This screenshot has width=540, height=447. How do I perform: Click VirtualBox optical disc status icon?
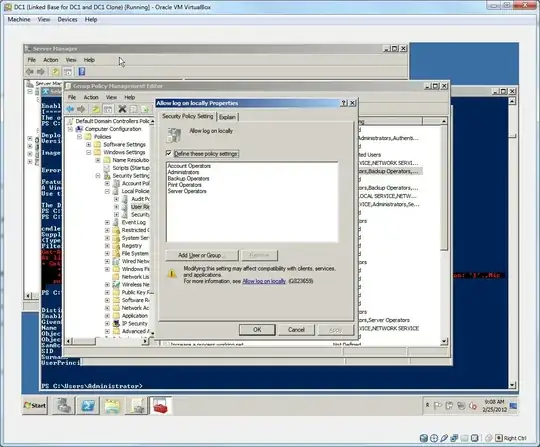(x=434, y=438)
